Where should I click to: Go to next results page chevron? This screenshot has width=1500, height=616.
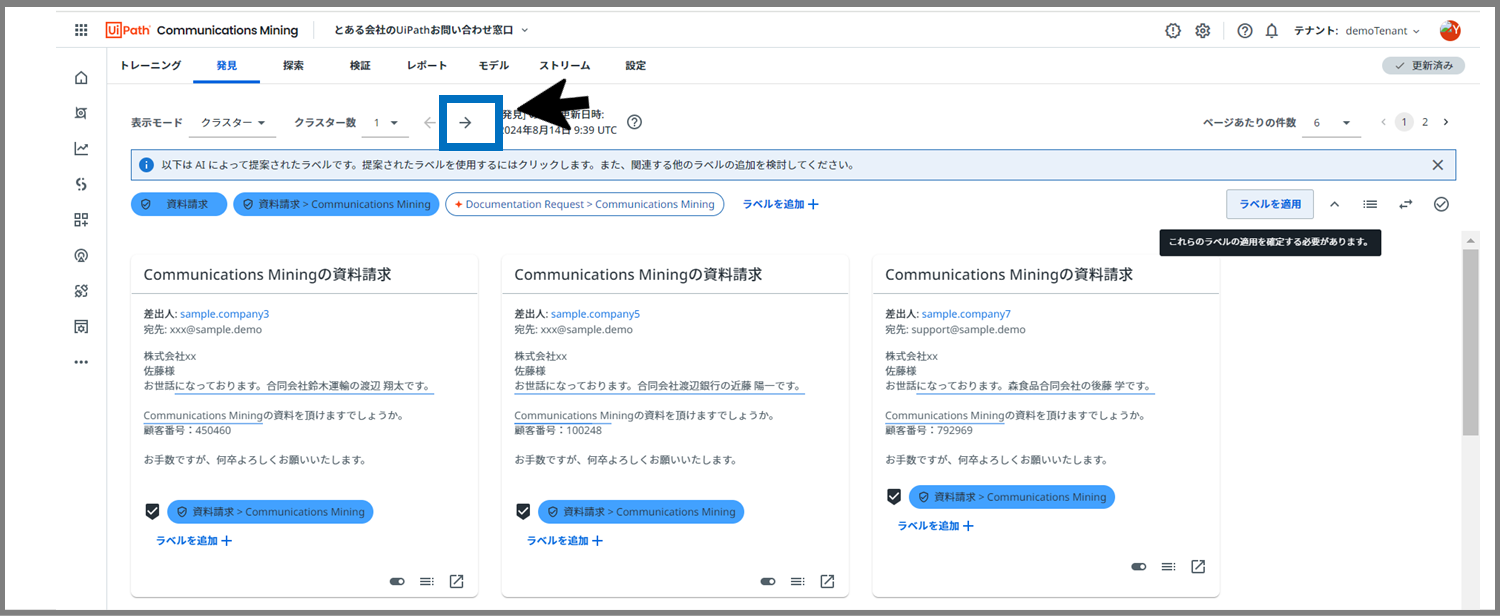point(1446,122)
